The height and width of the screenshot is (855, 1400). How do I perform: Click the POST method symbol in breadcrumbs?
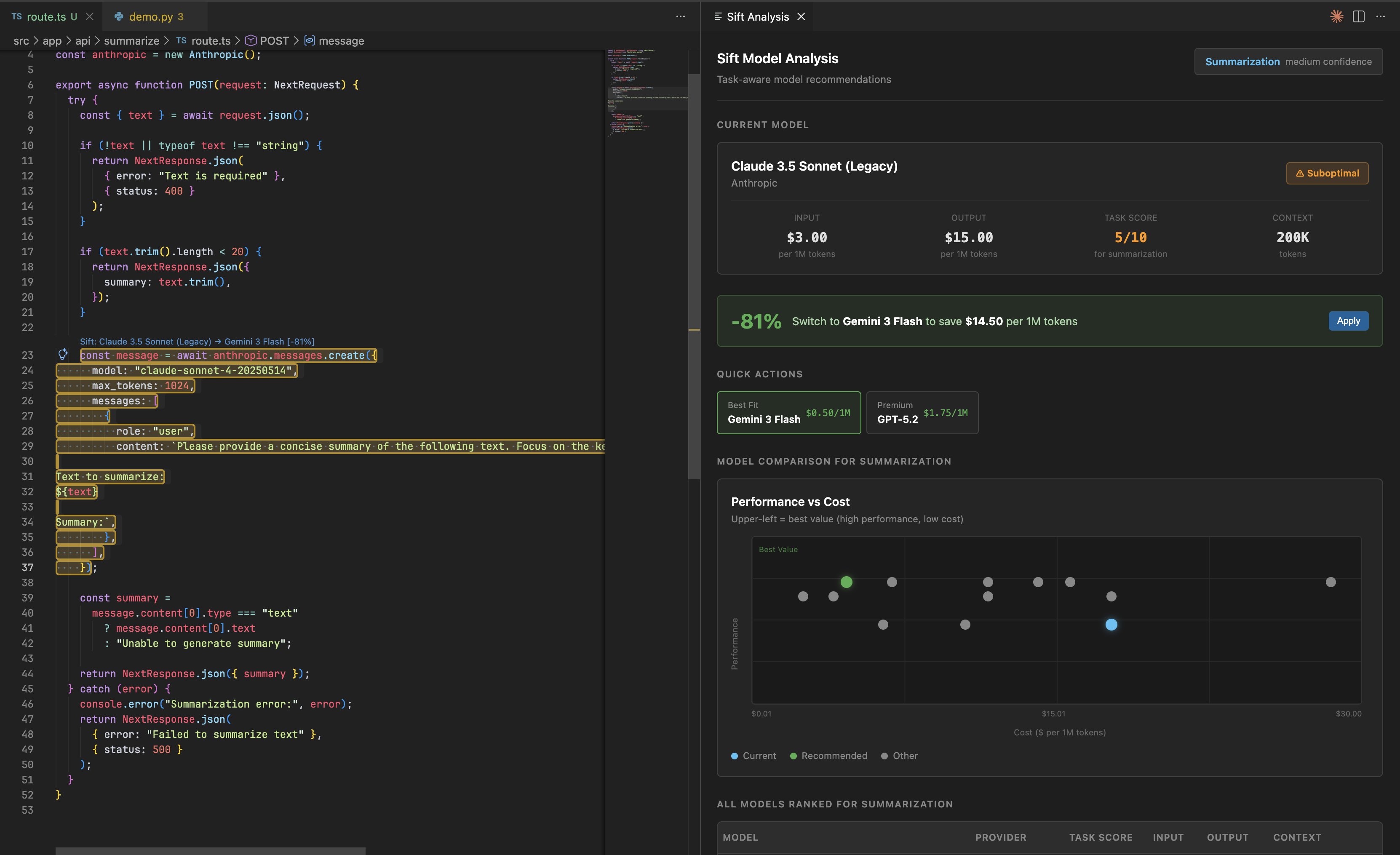(x=274, y=41)
